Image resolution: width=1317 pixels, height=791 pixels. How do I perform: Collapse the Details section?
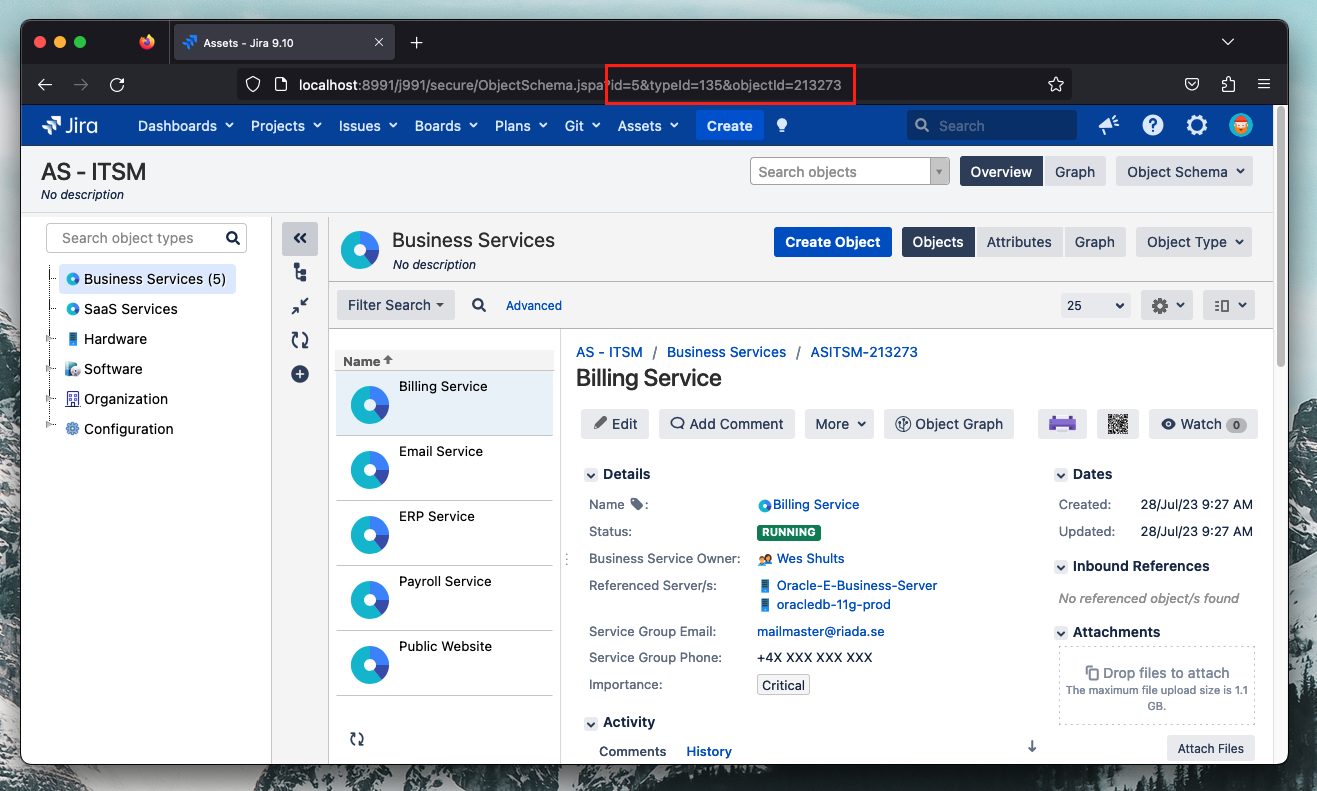click(x=590, y=474)
